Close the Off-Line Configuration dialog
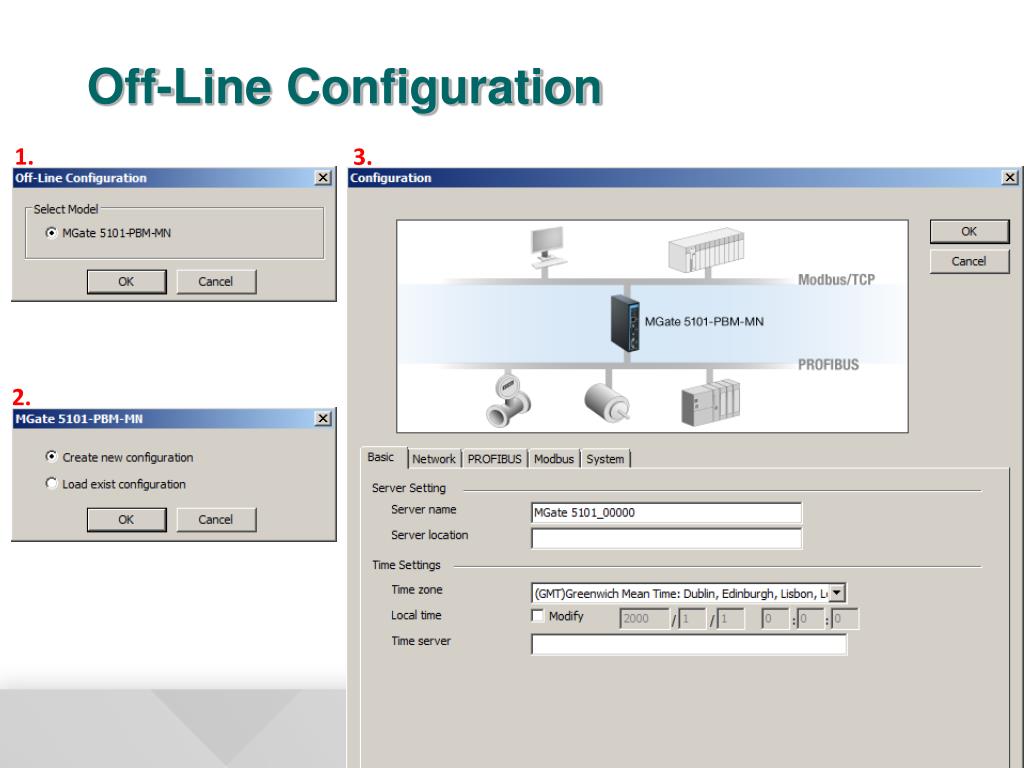 [x=323, y=178]
